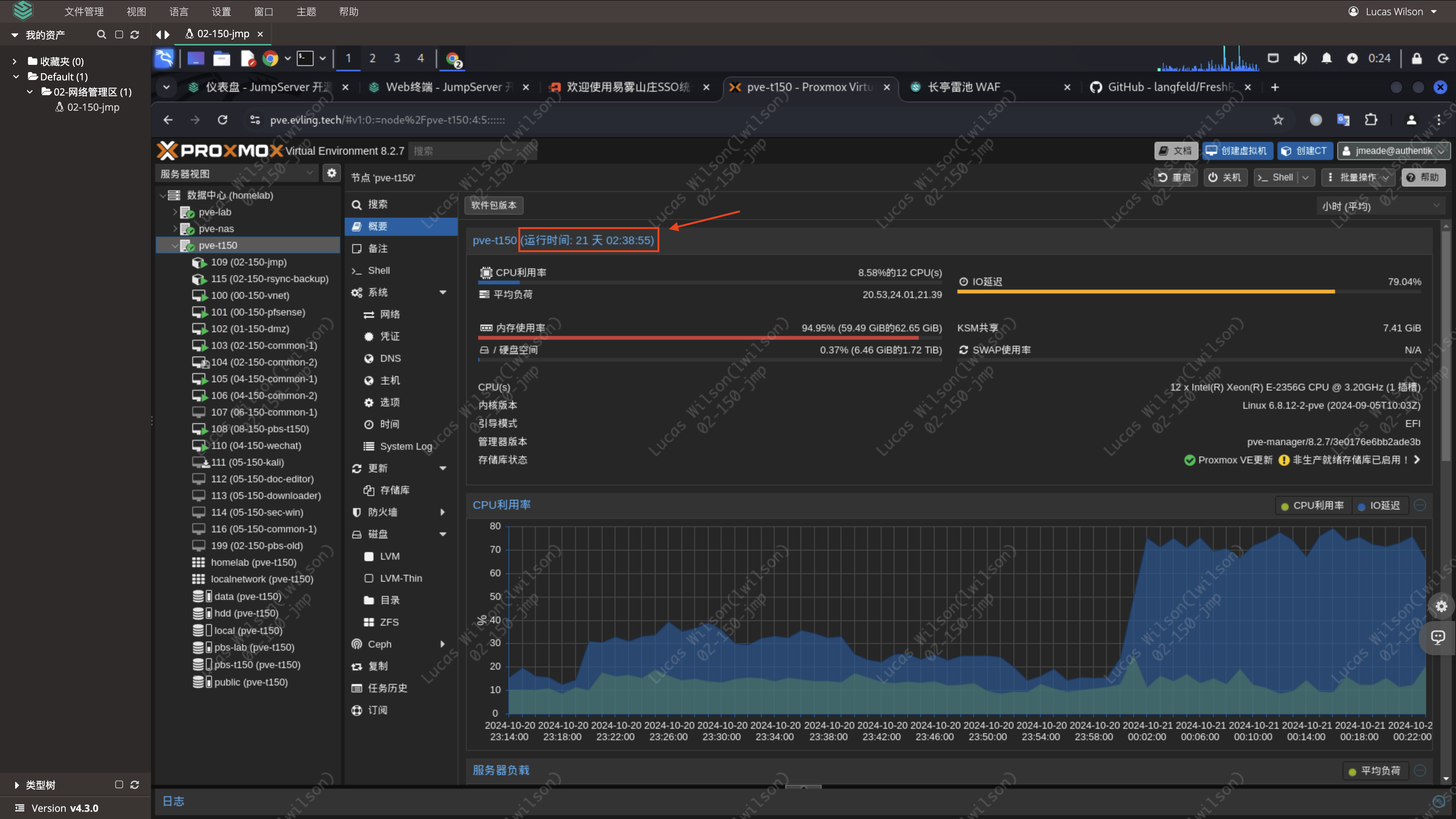The height and width of the screenshot is (819, 1456).
Task: Expand the pve-nas node
Action: pyautogui.click(x=175, y=228)
